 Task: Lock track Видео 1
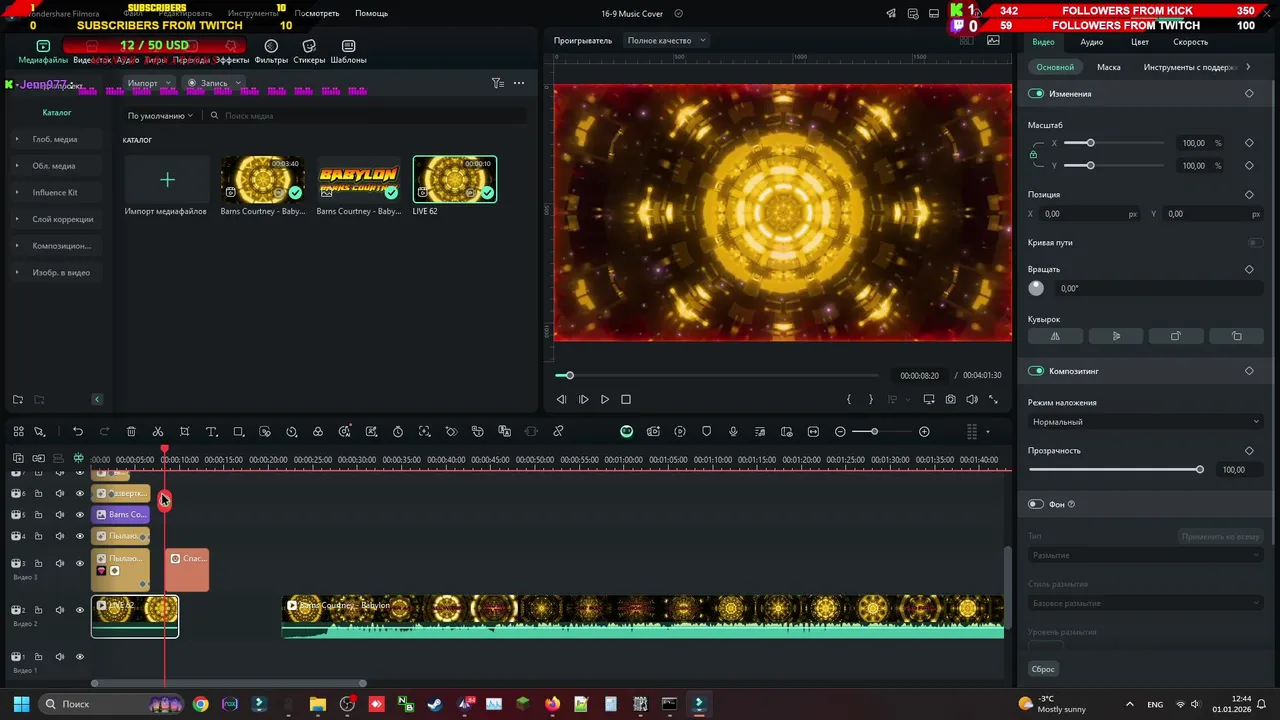click(38, 657)
